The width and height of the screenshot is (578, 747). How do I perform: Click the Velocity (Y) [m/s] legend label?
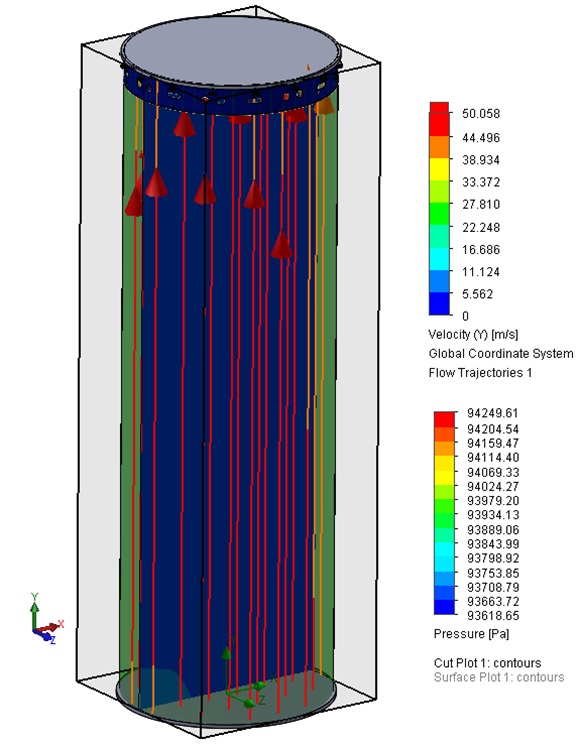473,335
